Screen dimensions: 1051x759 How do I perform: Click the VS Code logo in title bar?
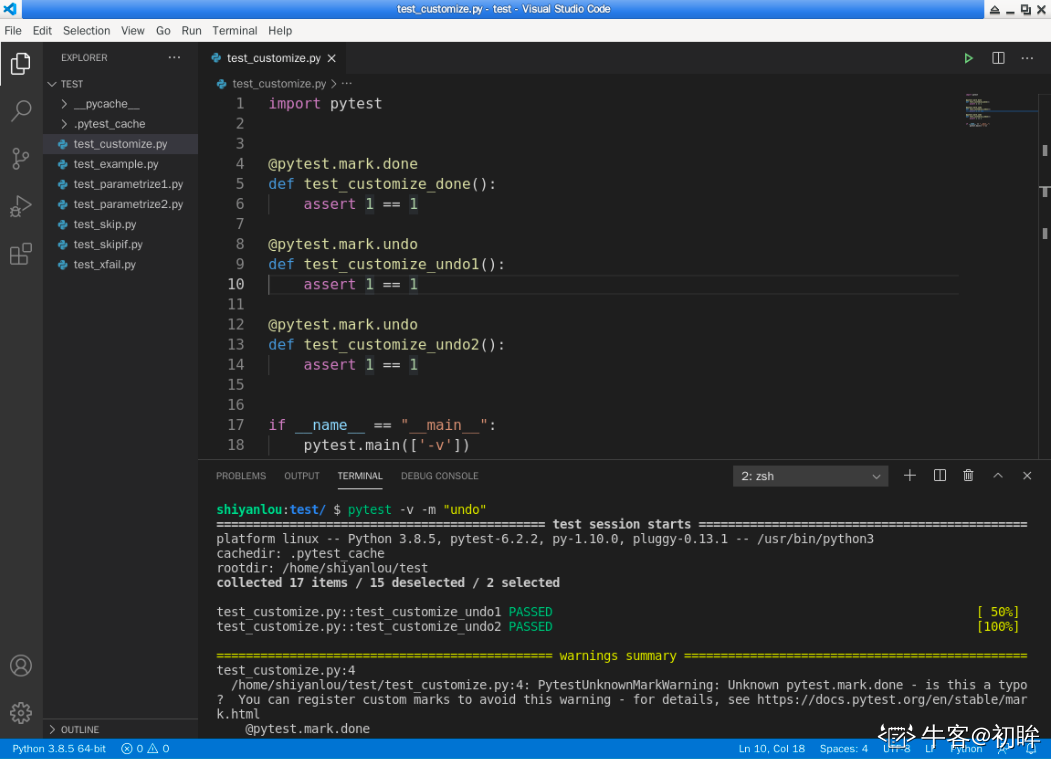pyautogui.click(x=10, y=9)
